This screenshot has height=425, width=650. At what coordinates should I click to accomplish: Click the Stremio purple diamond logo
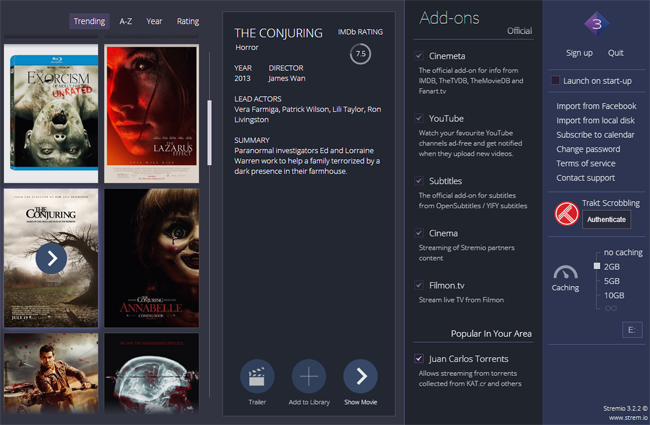tap(597, 24)
